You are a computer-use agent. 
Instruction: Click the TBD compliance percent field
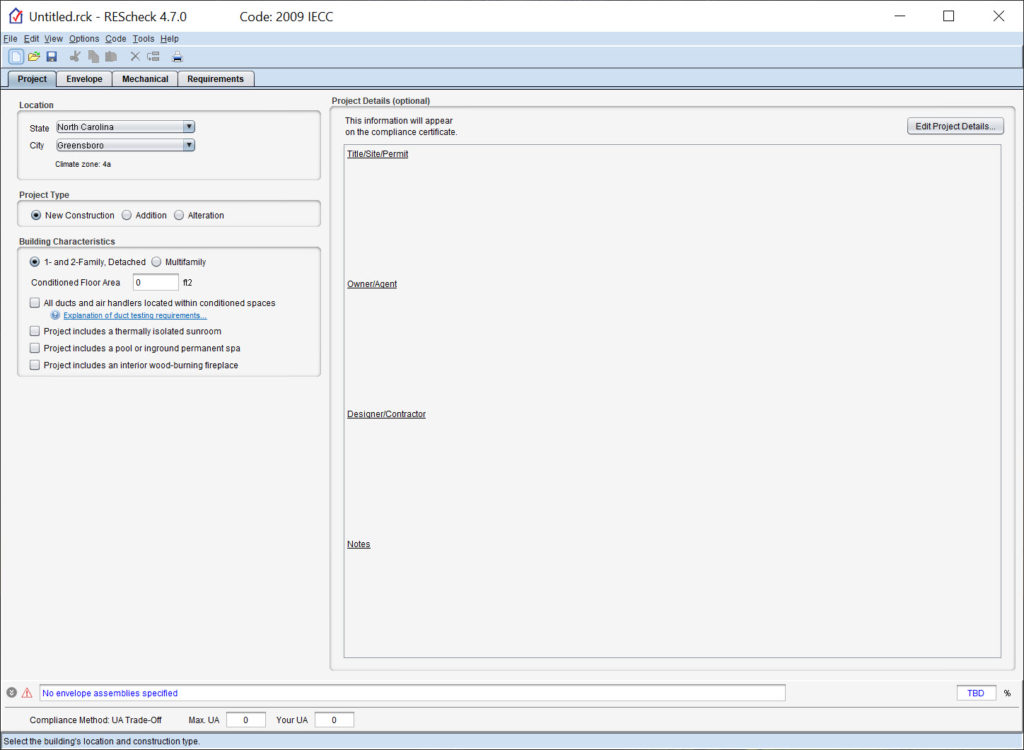[976, 693]
